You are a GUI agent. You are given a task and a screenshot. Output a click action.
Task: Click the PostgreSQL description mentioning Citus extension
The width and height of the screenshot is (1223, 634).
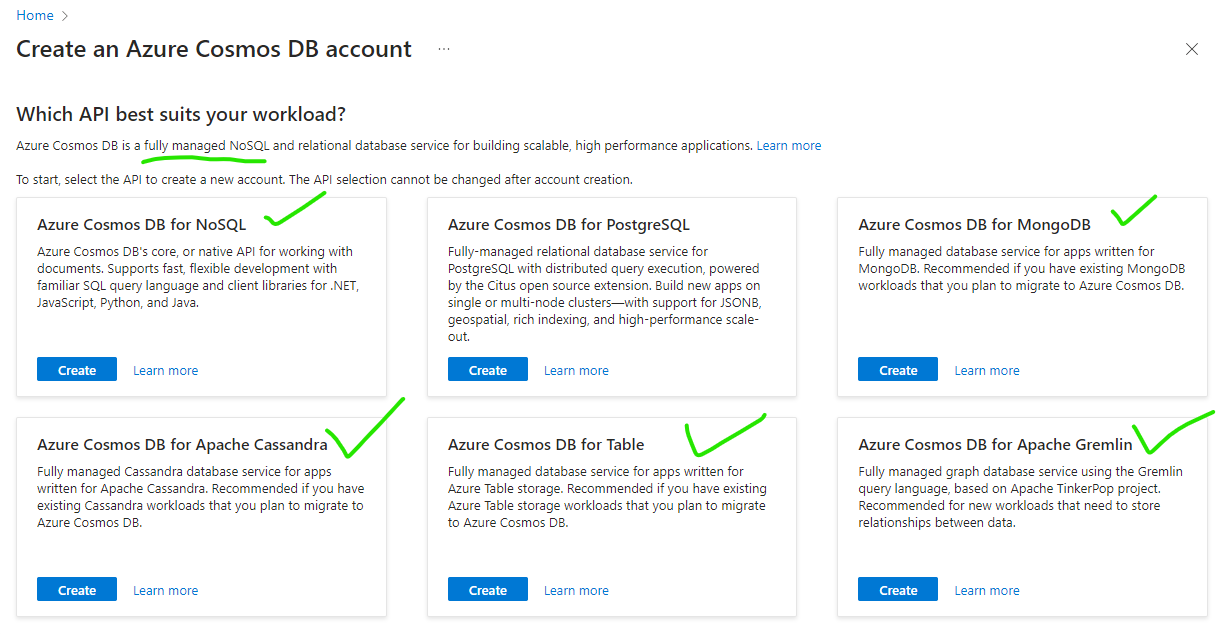coord(606,294)
